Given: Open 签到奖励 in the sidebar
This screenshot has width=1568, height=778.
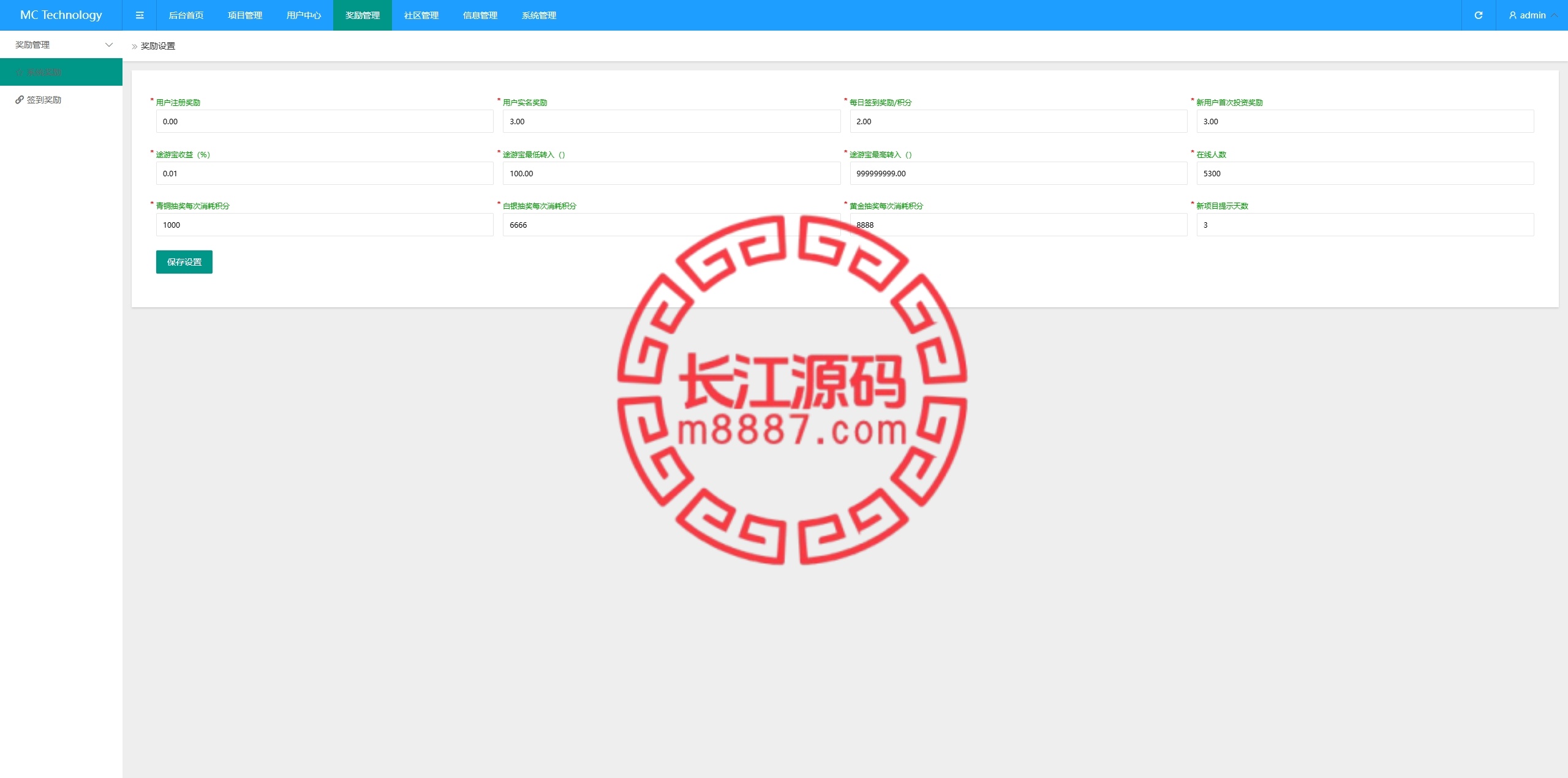Looking at the screenshot, I should tap(61, 100).
